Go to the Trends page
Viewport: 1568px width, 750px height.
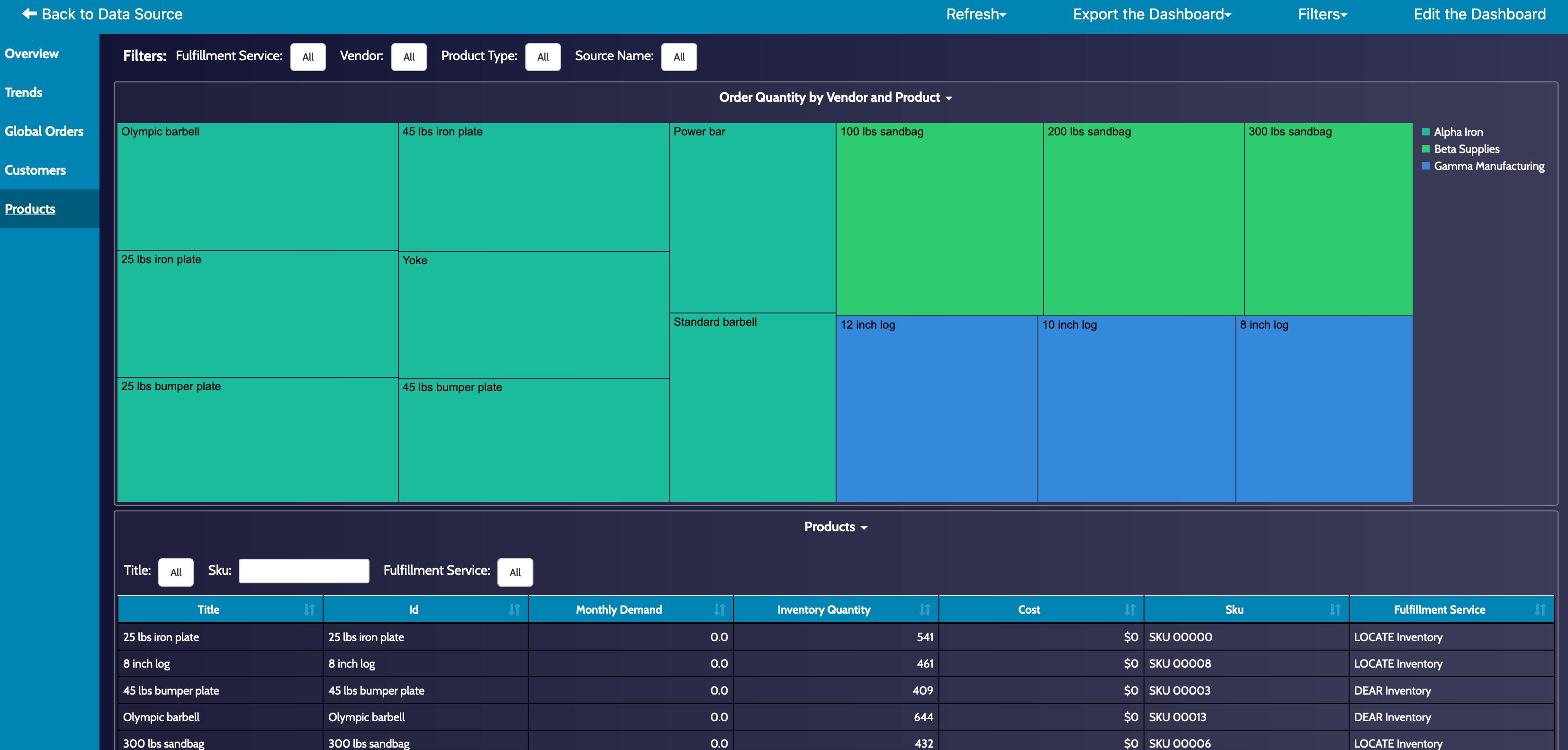pos(24,92)
